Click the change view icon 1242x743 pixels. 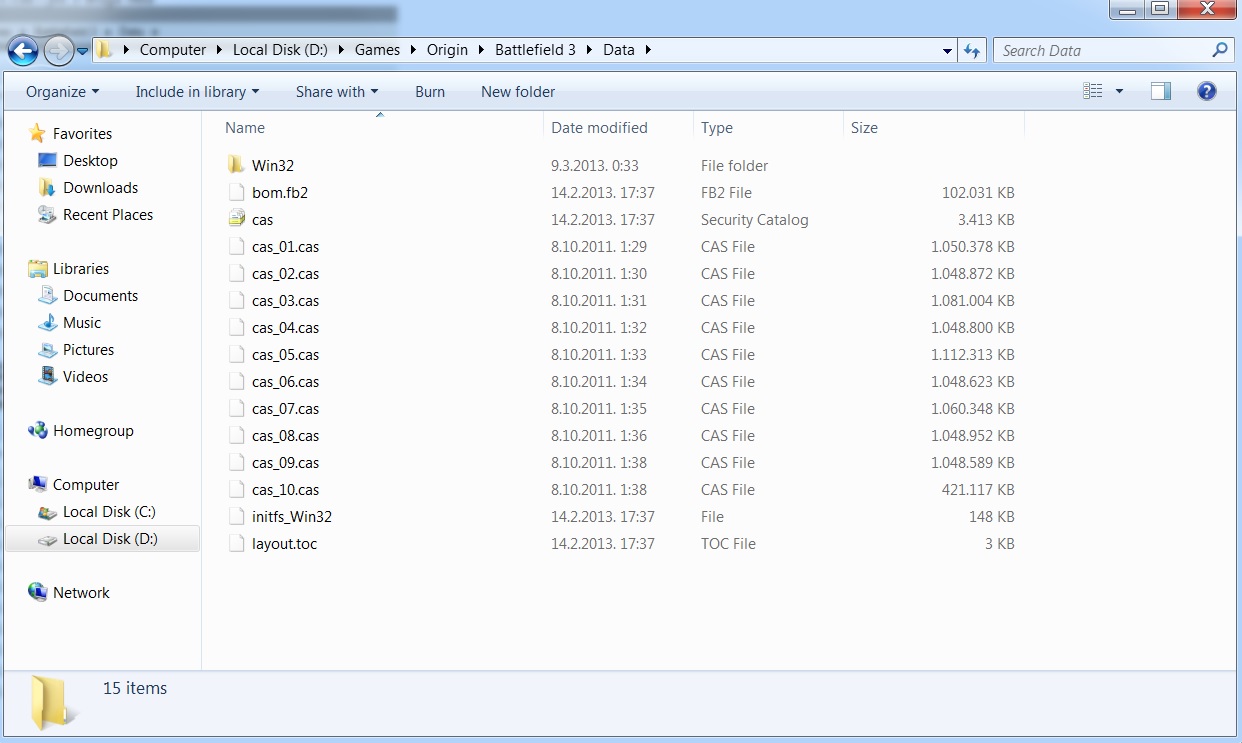tap(1093, 91)
